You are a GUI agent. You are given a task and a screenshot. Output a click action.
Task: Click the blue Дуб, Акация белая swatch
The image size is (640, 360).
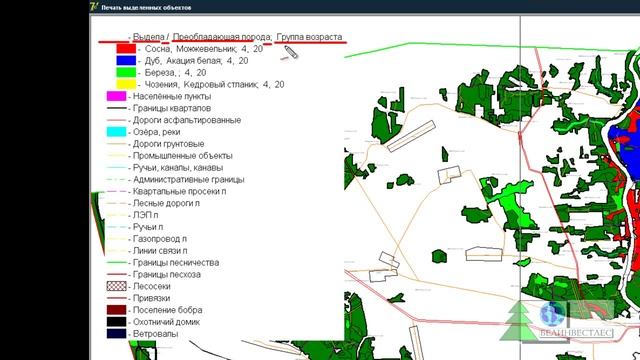click(126, 60)
